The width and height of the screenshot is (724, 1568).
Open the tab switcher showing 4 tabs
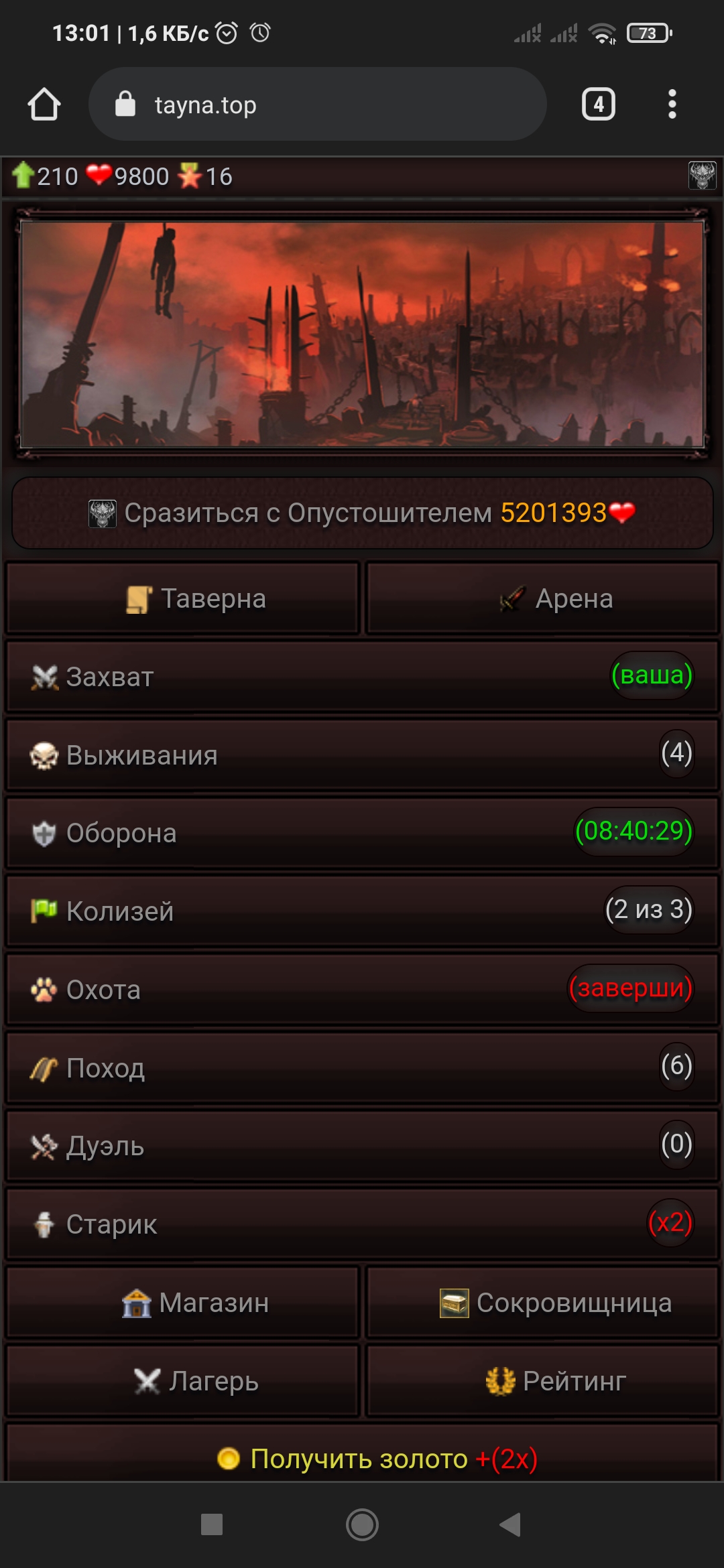coord(598,105)
